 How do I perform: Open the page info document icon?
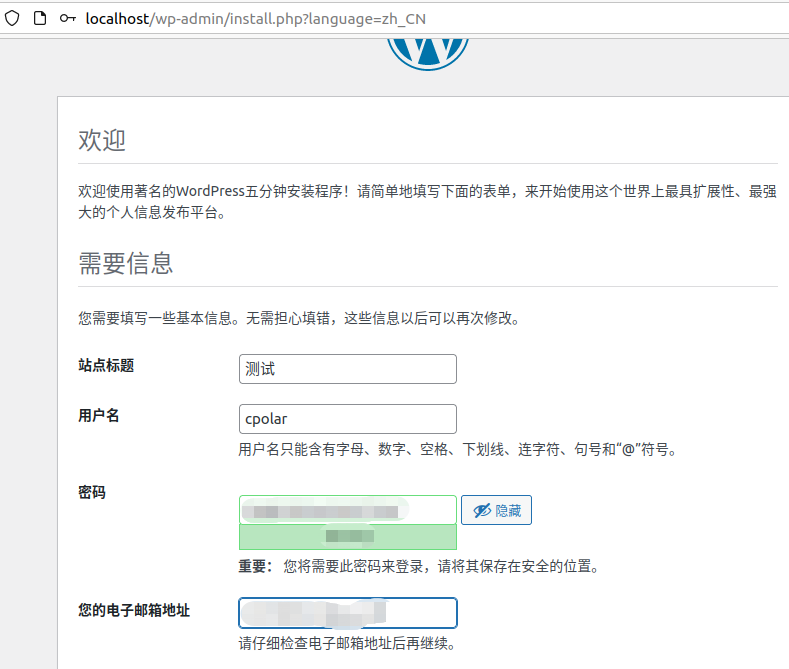(40, 19)
